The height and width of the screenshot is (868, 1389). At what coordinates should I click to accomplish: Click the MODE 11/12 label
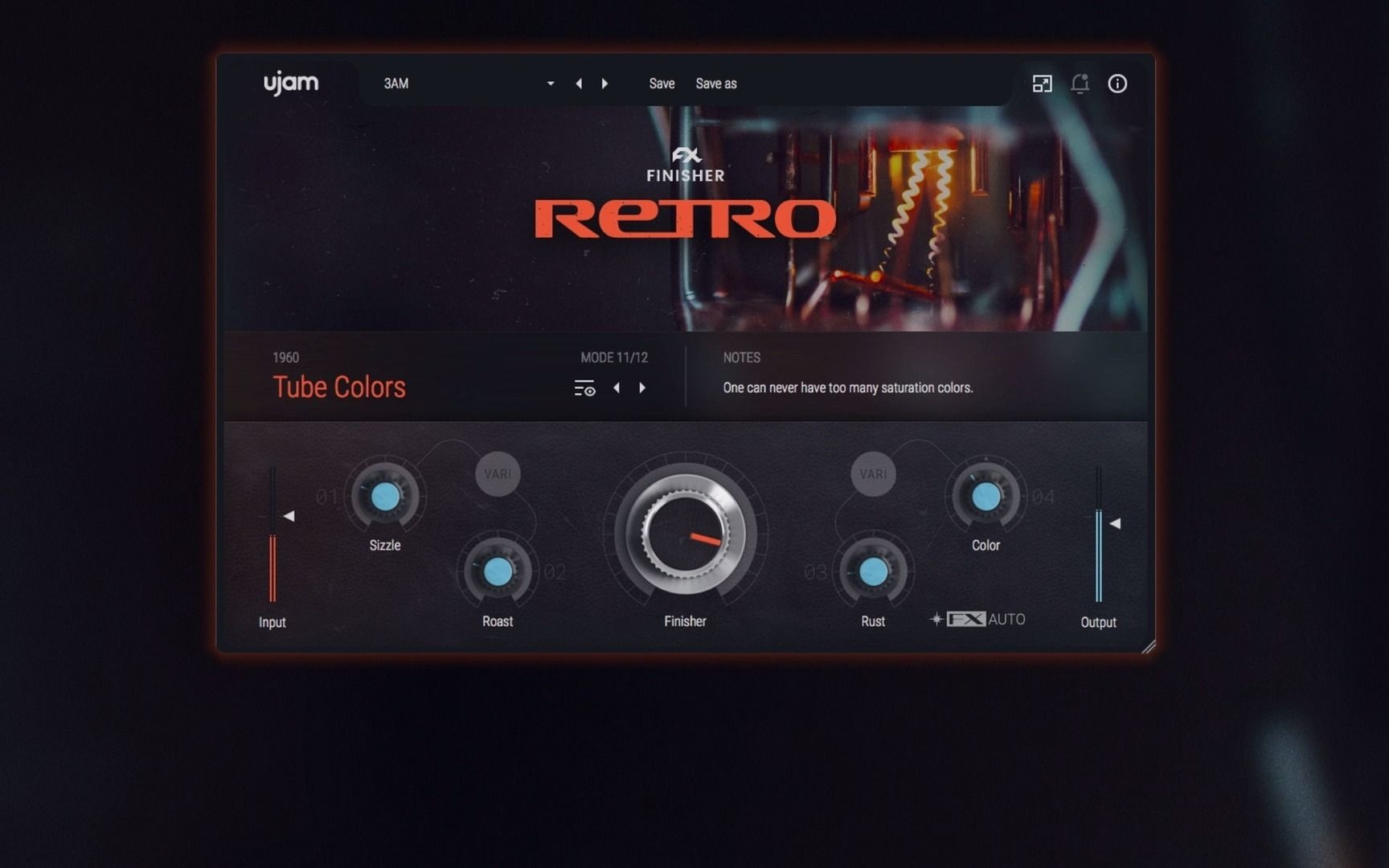(x=614, y=358)
